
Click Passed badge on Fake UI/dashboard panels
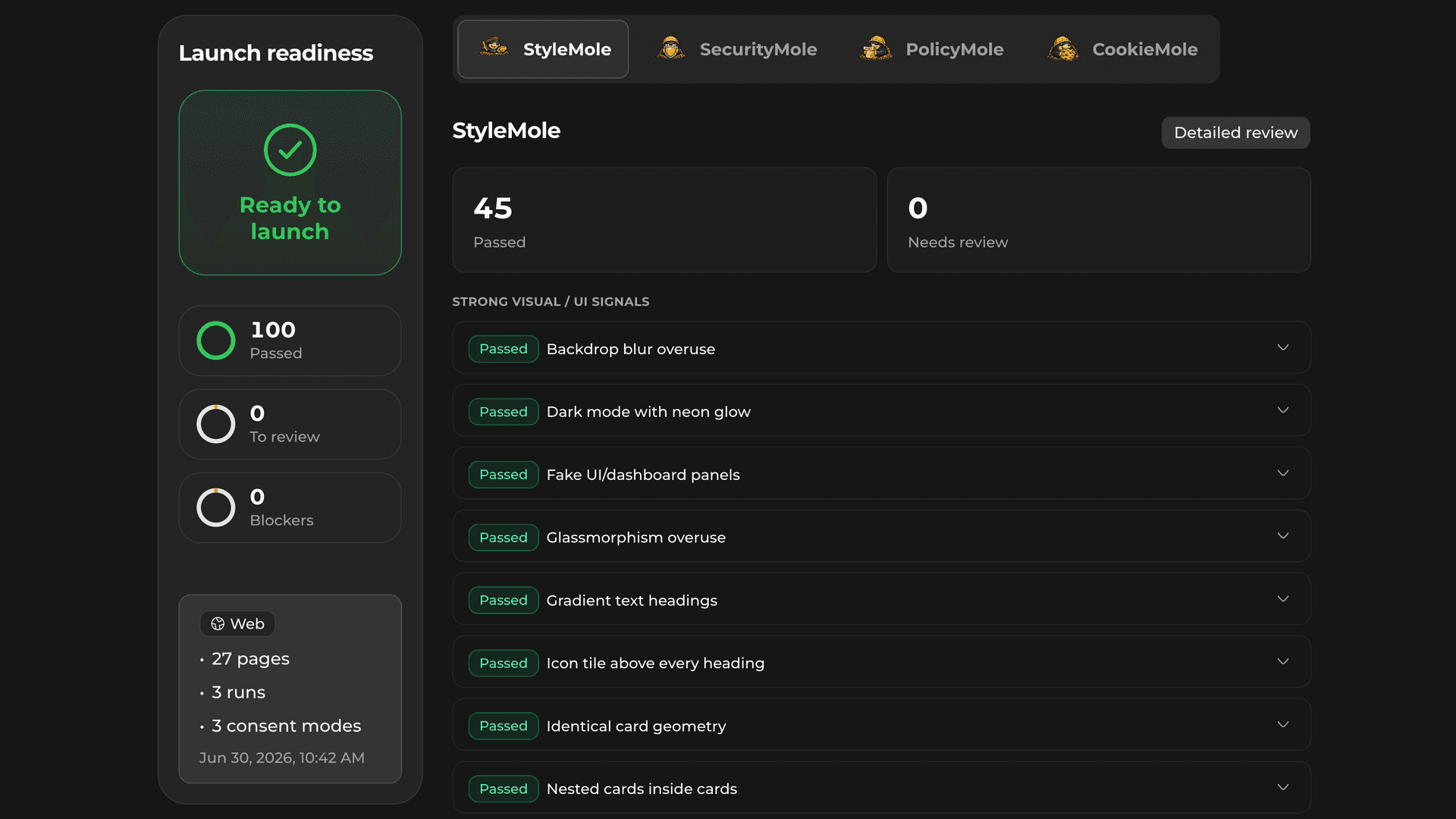(504, 475)
